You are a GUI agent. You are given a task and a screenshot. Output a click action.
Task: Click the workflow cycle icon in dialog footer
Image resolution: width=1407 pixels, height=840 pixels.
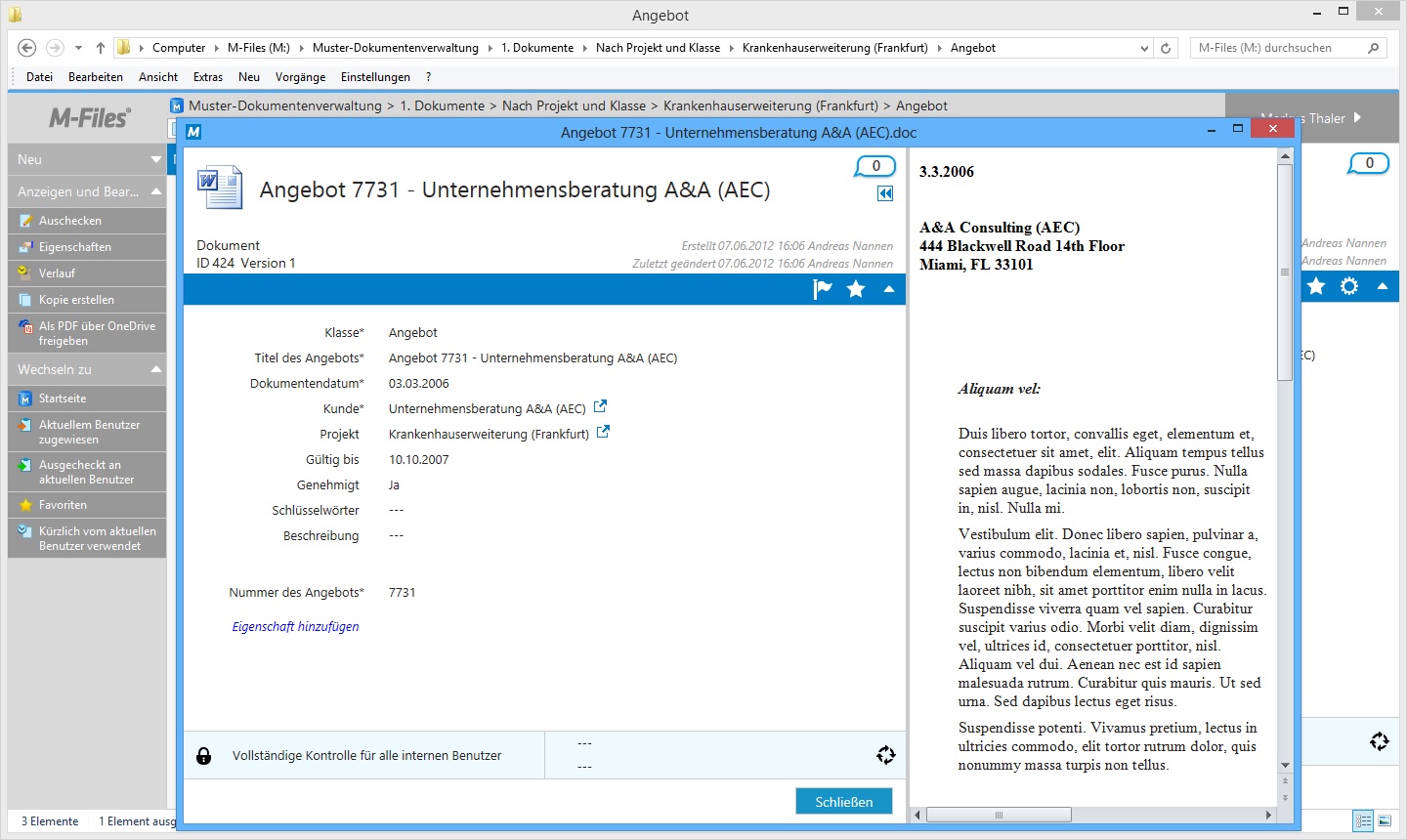click(x=885, y=755)
